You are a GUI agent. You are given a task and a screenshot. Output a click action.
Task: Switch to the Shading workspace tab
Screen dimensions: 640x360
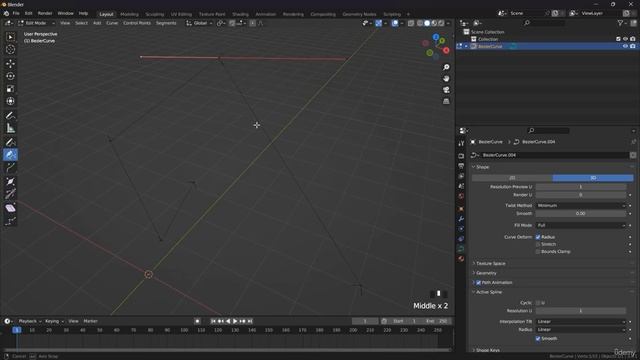coord(240,14)
